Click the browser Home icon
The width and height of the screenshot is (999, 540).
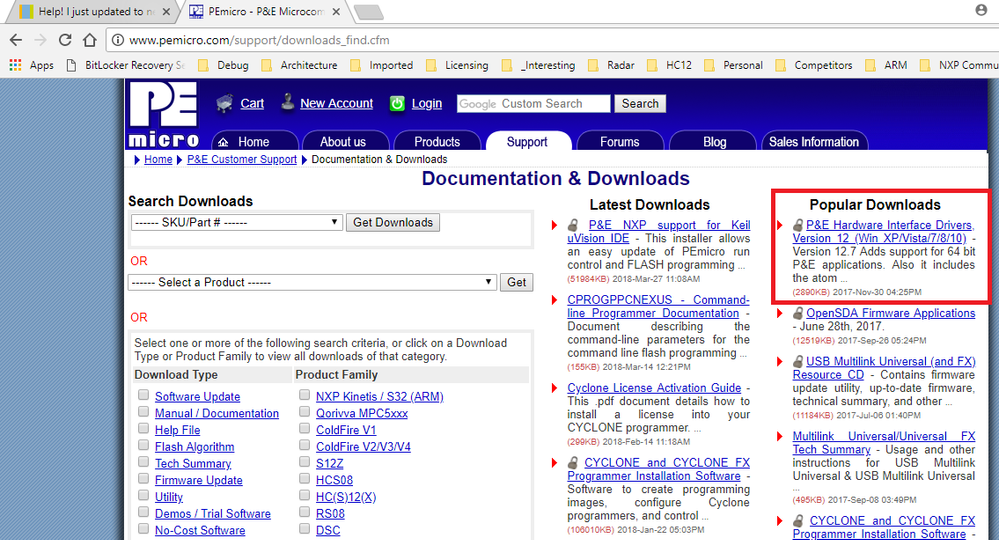coord(90,40)
